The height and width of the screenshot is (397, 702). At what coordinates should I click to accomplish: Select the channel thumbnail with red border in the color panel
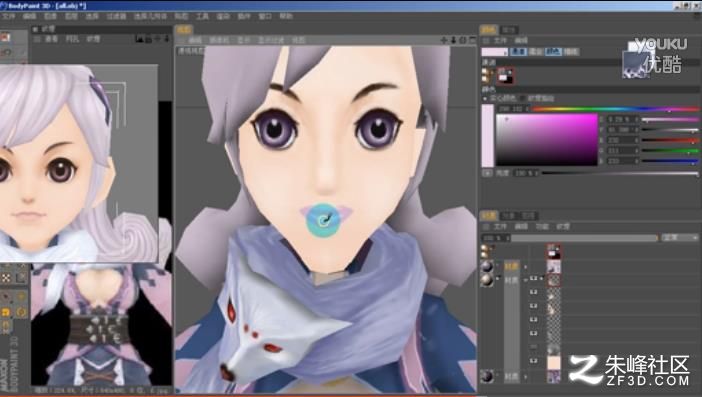click(x=505, y=76)
